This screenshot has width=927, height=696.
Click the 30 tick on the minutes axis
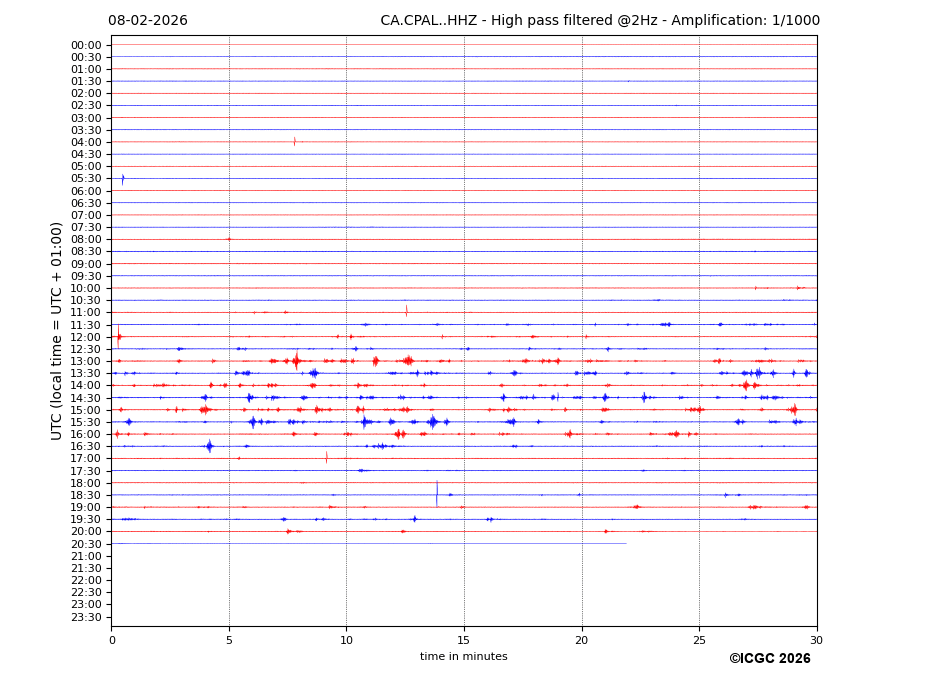pyautogui.click(x=816, y=640)
